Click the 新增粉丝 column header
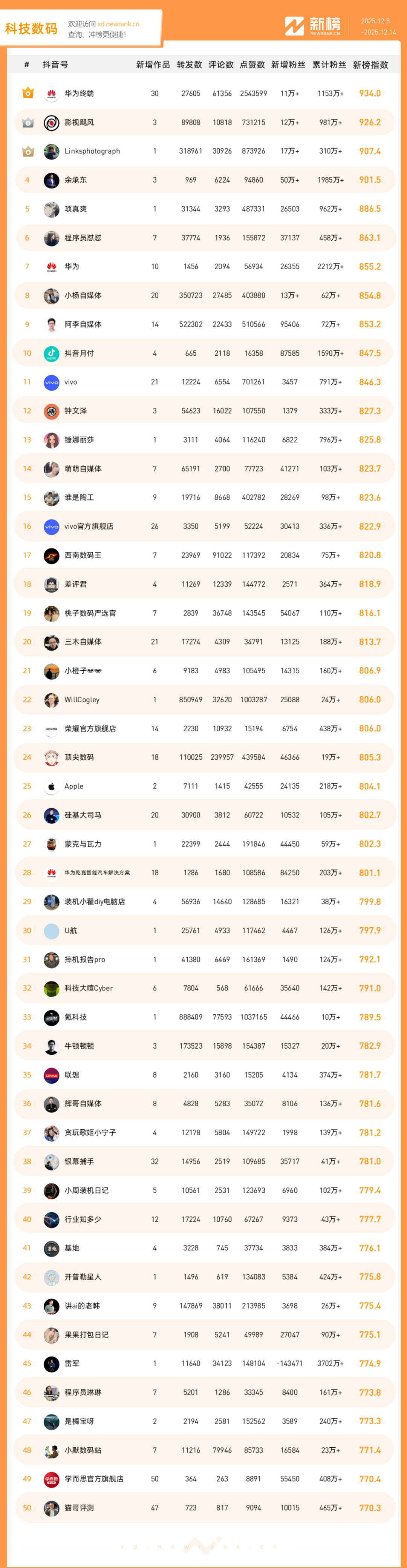Image resolution: width=407 pixels, height=1568 pixels. [288, 65]
